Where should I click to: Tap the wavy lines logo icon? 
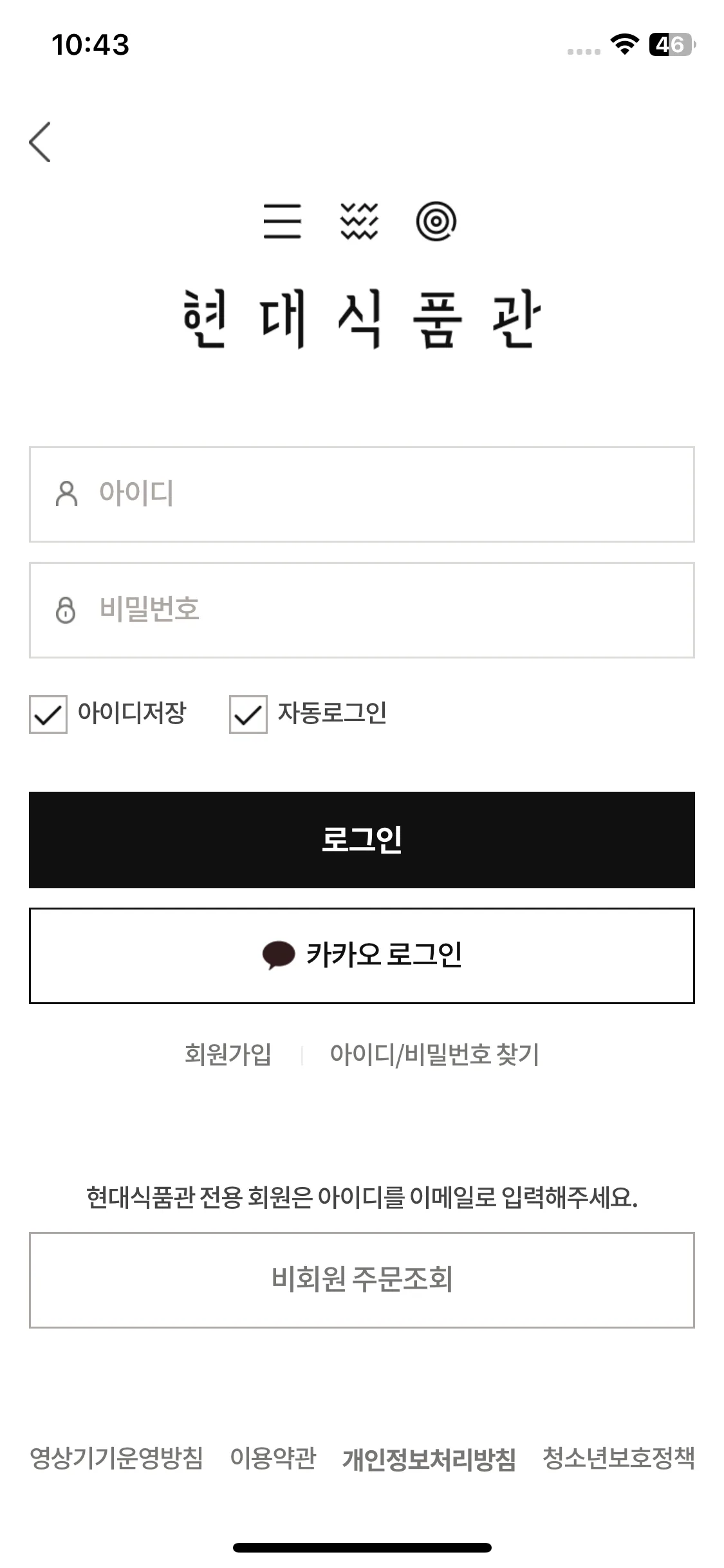[359, 221]
